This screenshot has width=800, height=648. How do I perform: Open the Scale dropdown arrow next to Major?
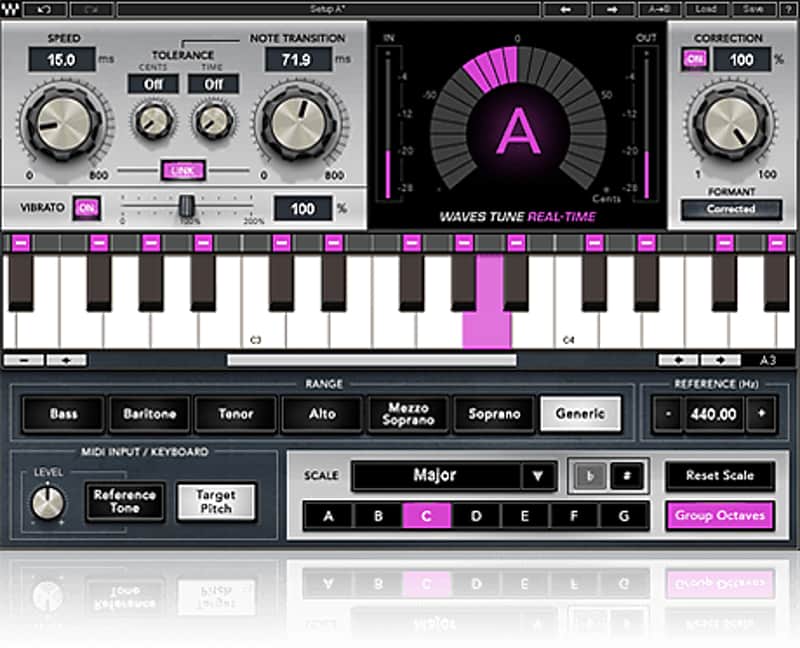pyautogui.click(x=538, y=476)
